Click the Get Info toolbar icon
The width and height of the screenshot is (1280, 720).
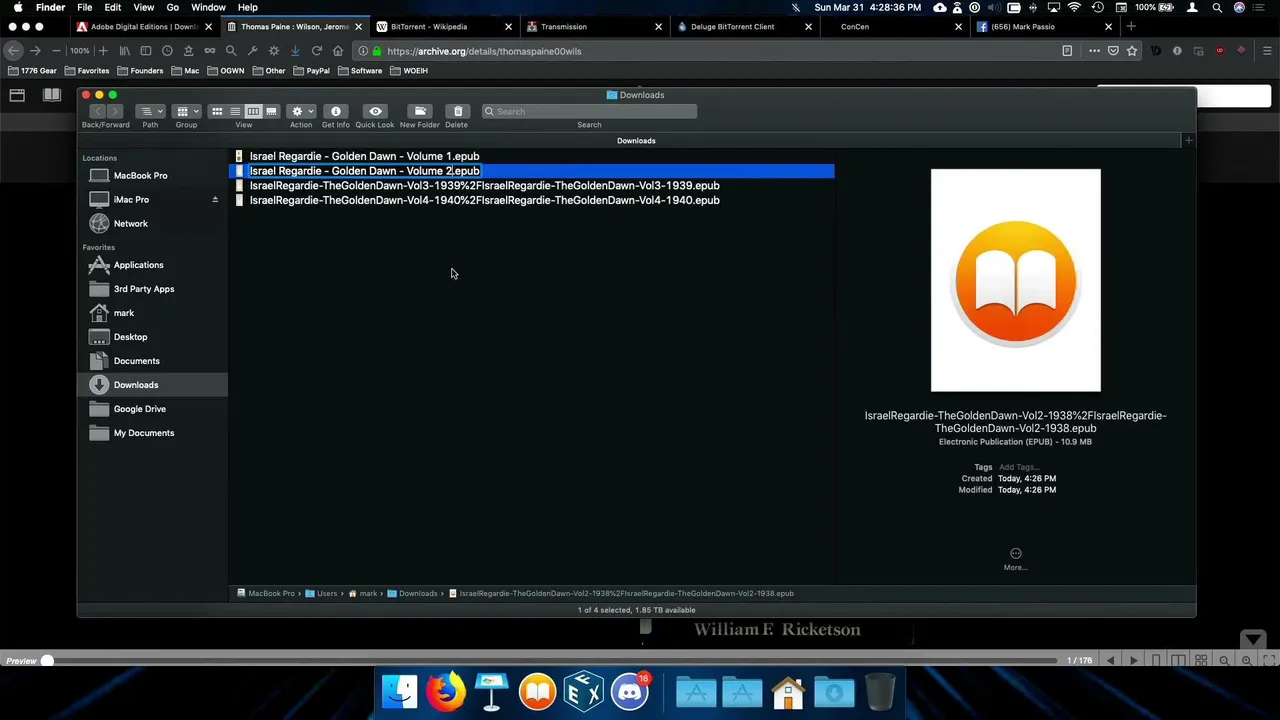point(336,111)
